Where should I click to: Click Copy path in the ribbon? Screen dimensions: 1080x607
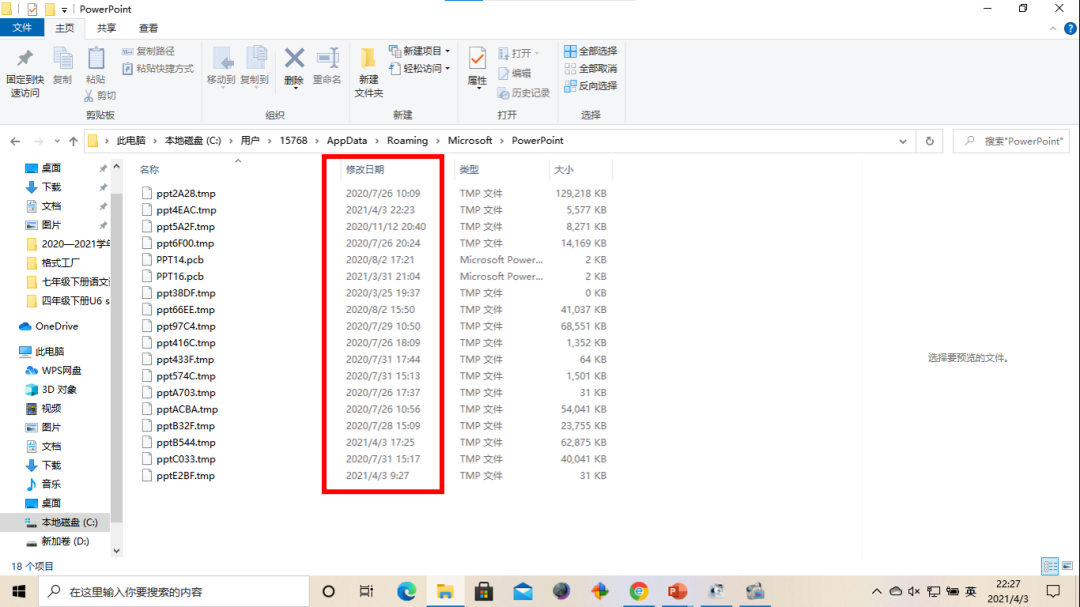pos(148,51)
